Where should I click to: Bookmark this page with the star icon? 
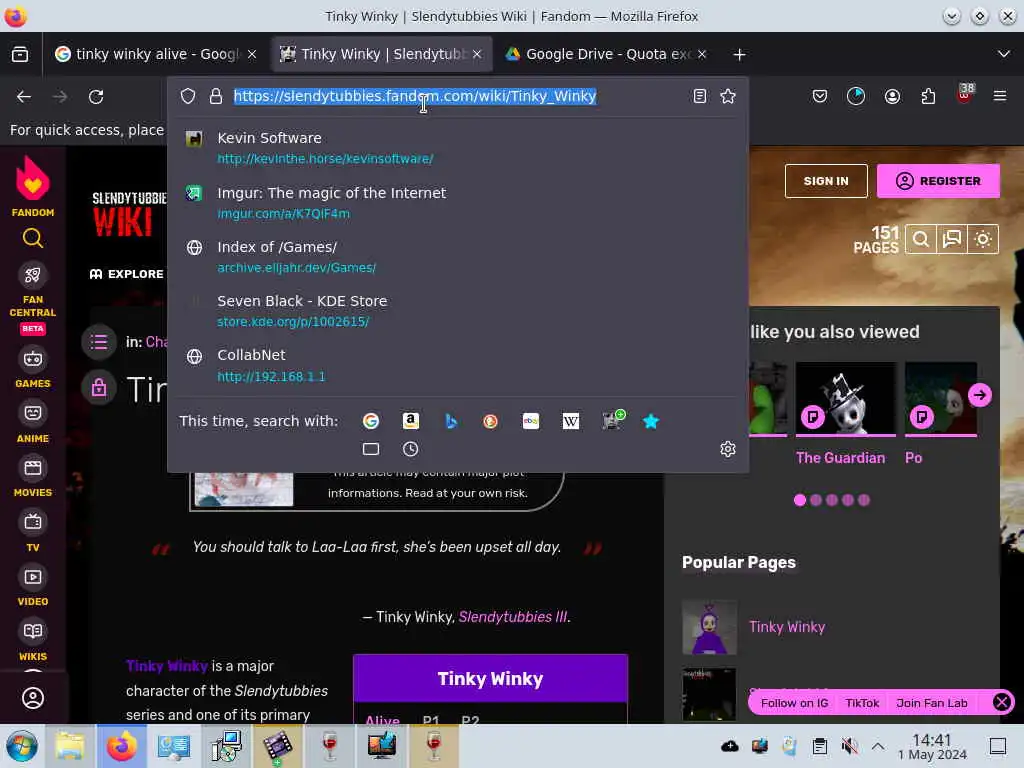coord(728,96)
